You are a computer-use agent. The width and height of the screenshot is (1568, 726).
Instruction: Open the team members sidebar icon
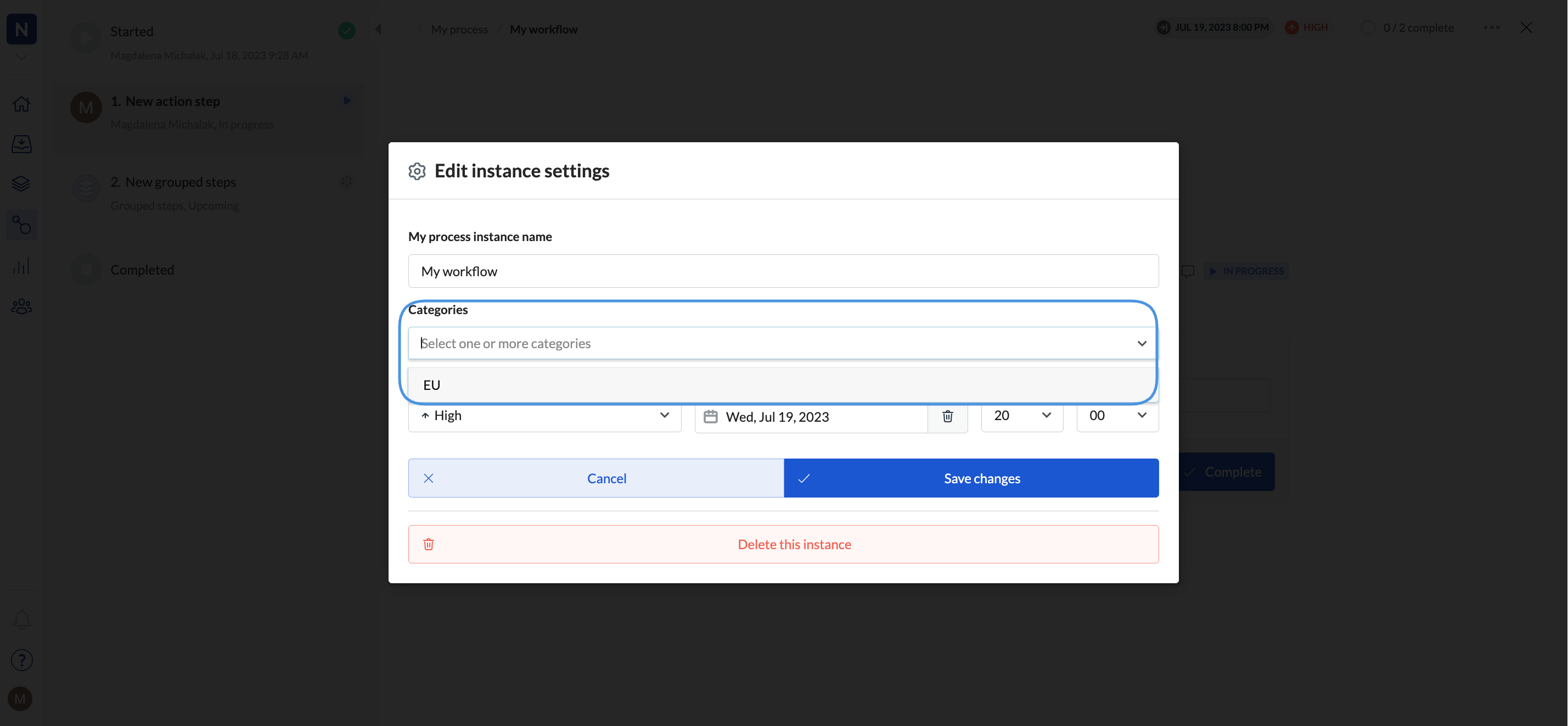(x=21, y=306)
